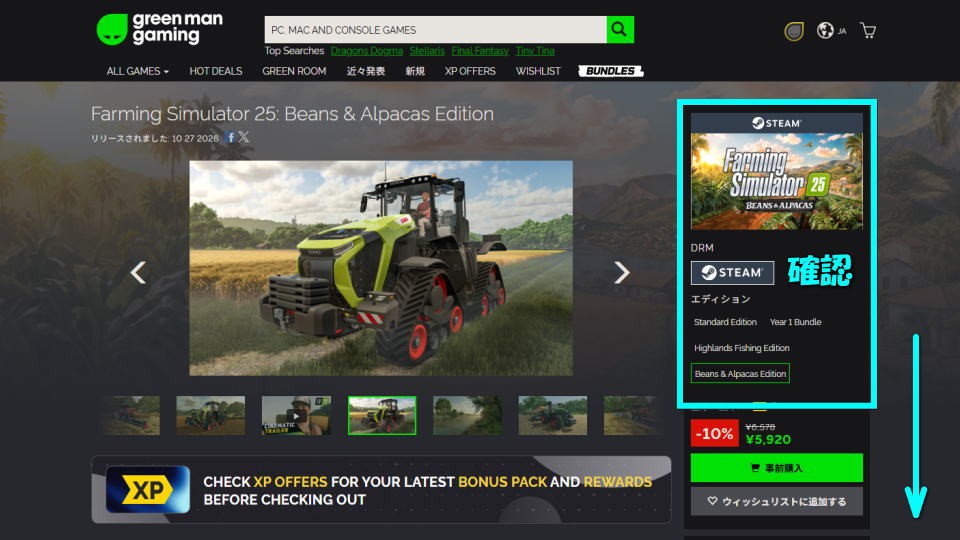
Task: Click the XP badge in banner
Action: [x=148, y=489]
